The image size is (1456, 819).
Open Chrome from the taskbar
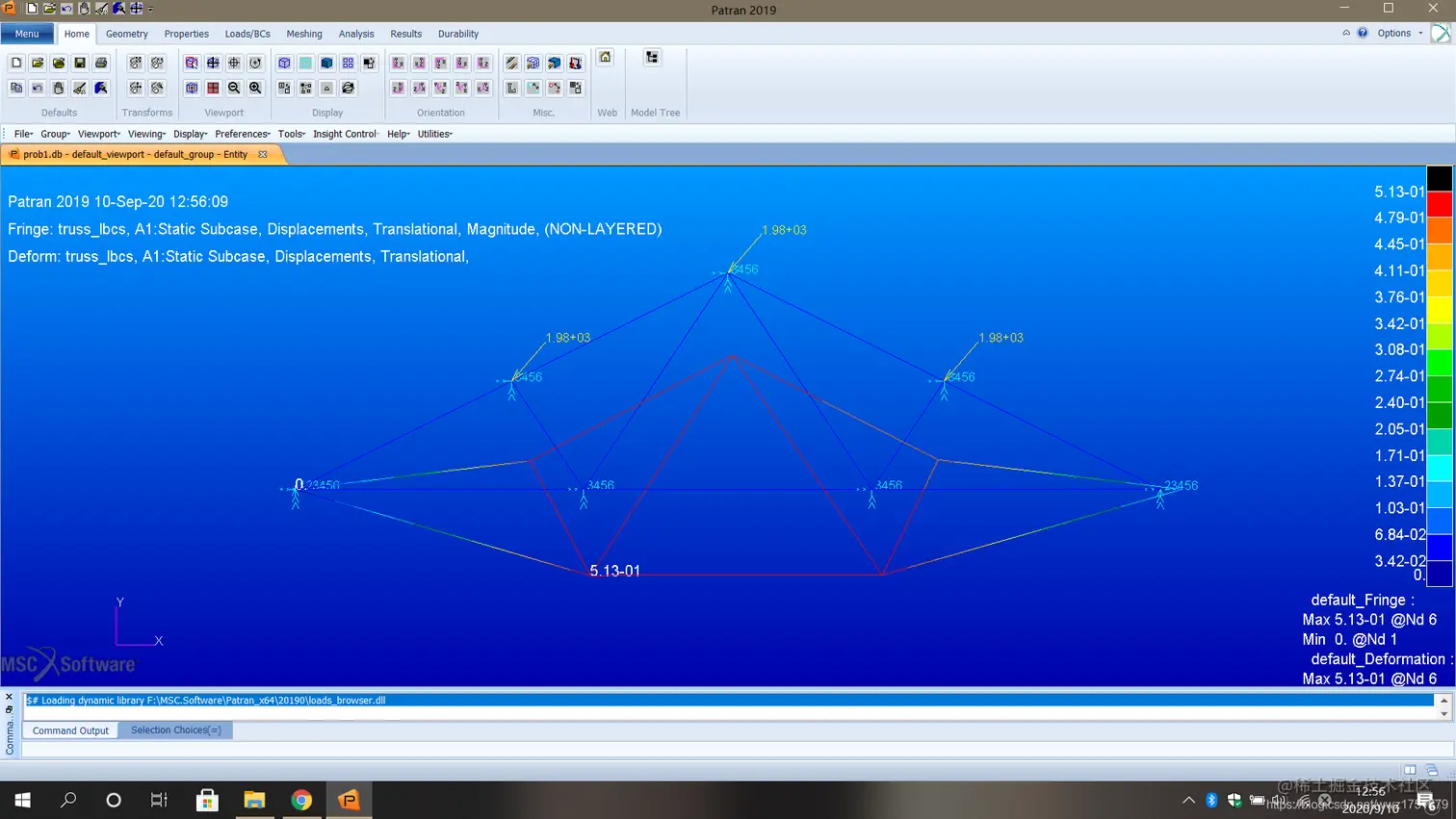point(301,800)
